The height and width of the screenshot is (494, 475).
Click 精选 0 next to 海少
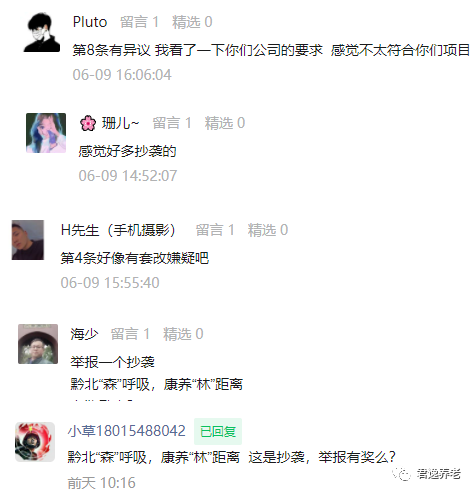point(183,334)
